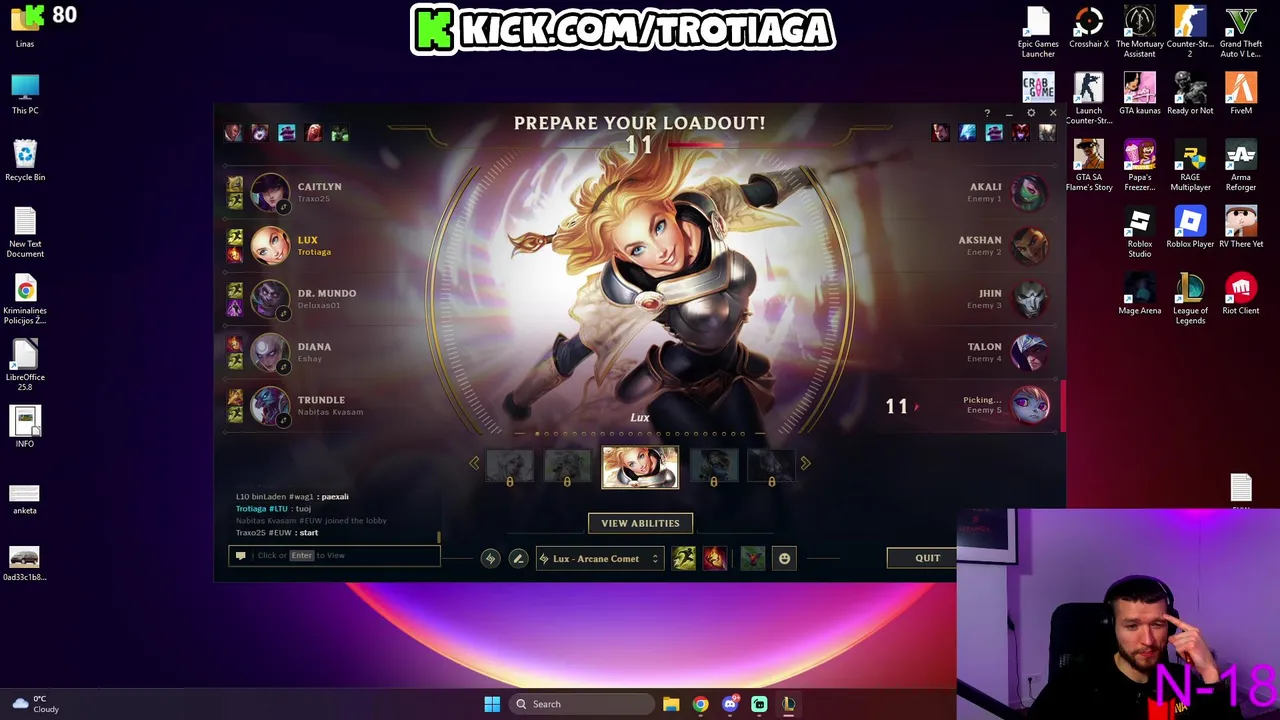Show the previous skins with the left arrow
The width and height of the screenshot is (1280, 720).
(474, 463)
